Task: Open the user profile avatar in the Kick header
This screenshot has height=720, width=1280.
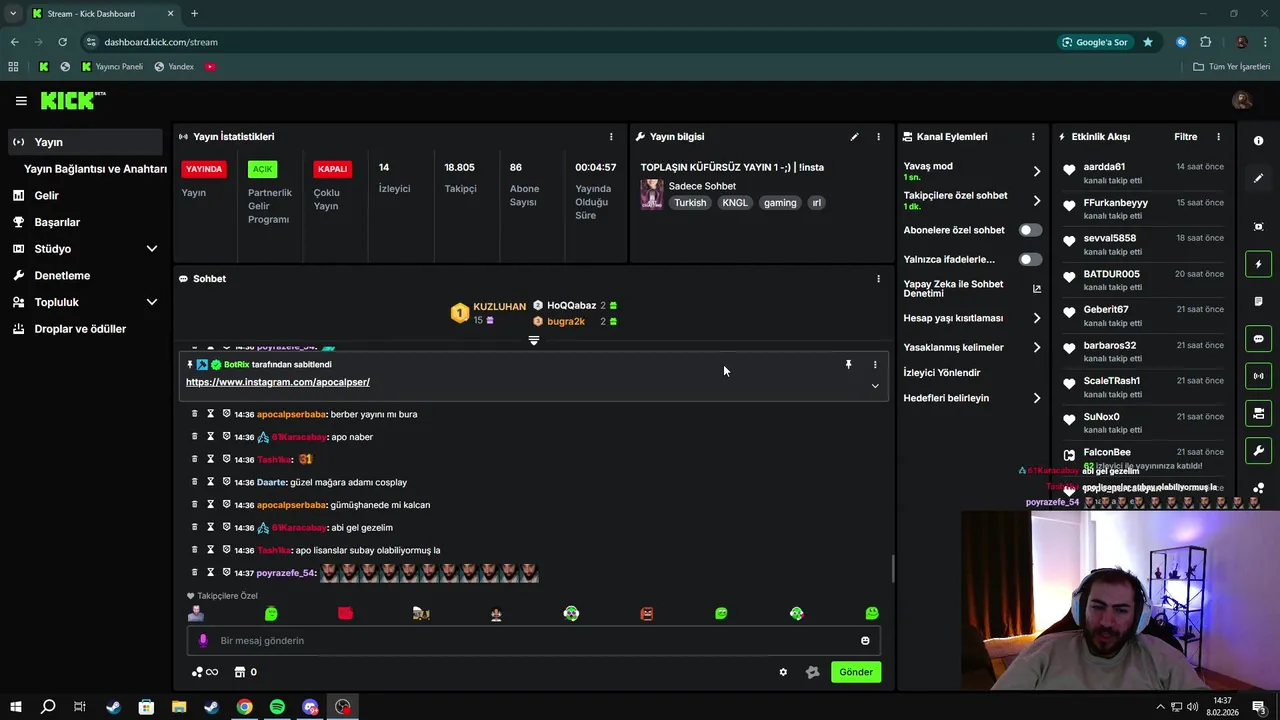Action: pyautogui.click(x=1242, y=100)
